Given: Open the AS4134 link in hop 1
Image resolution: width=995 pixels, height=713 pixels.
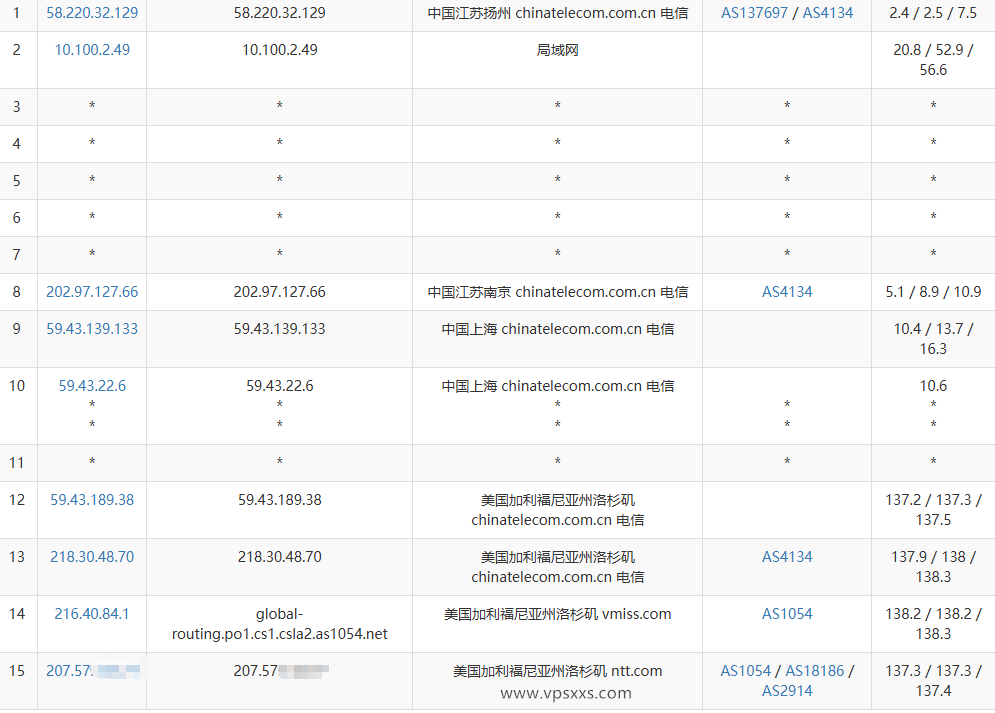Looking at the screenshot, I should coord(828,13).
